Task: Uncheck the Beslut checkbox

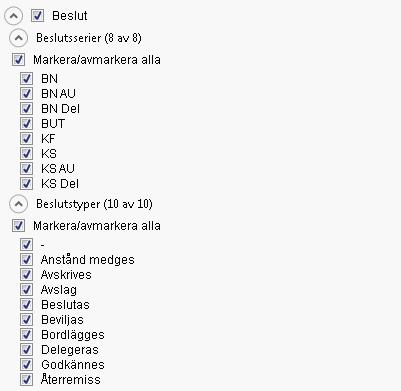Action: coord(37,16)
